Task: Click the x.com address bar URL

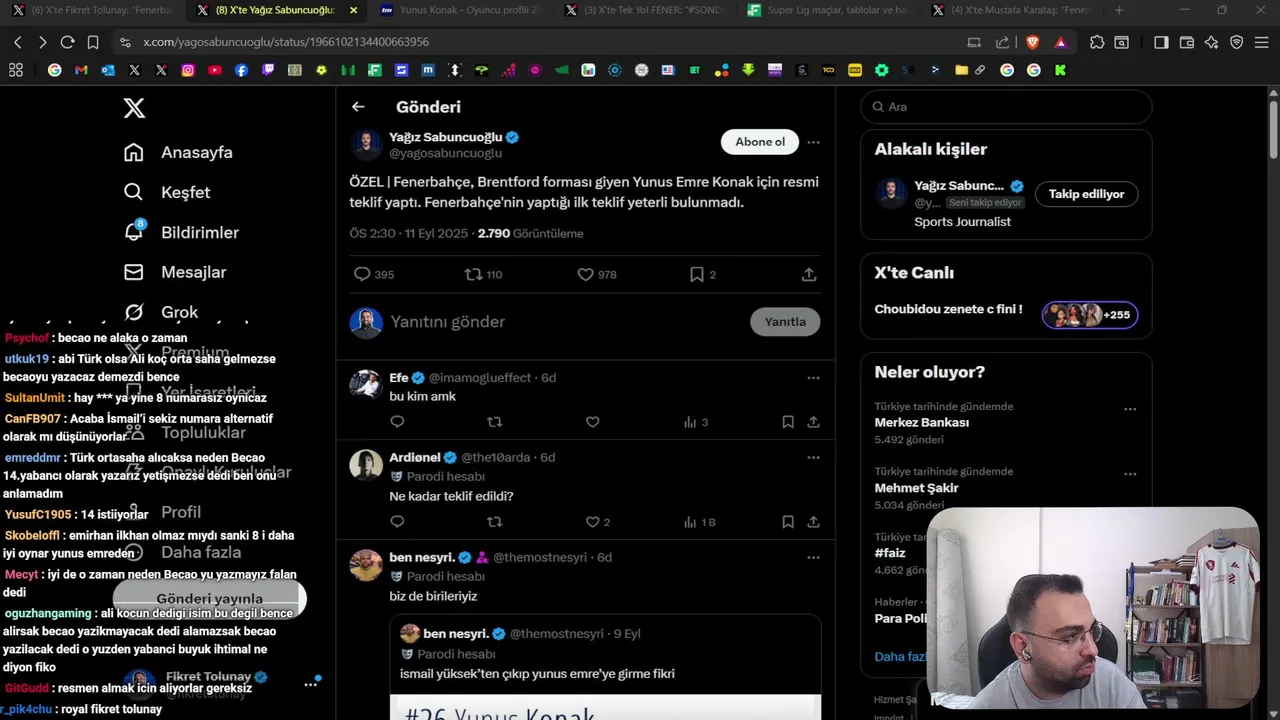Action: (x=285, y=42)
